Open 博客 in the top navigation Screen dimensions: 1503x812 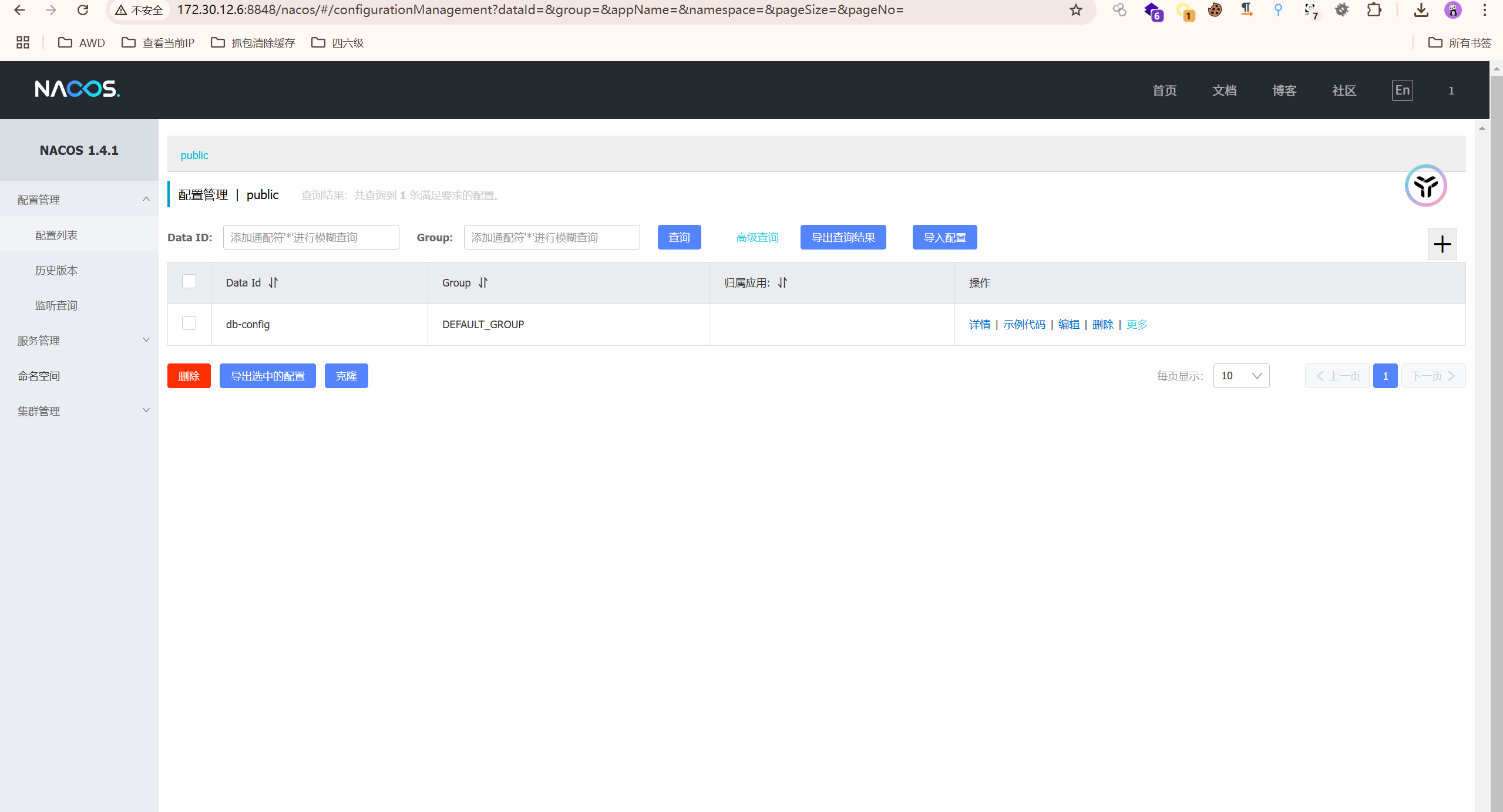pos(1284,90)
